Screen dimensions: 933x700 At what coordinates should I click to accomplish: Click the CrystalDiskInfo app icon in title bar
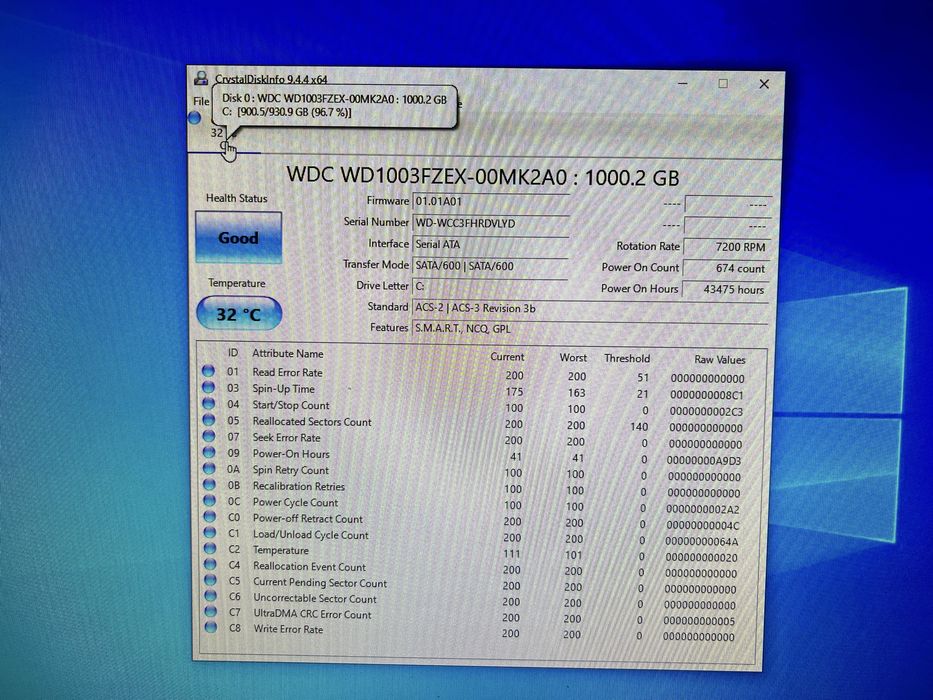point(201,78)
